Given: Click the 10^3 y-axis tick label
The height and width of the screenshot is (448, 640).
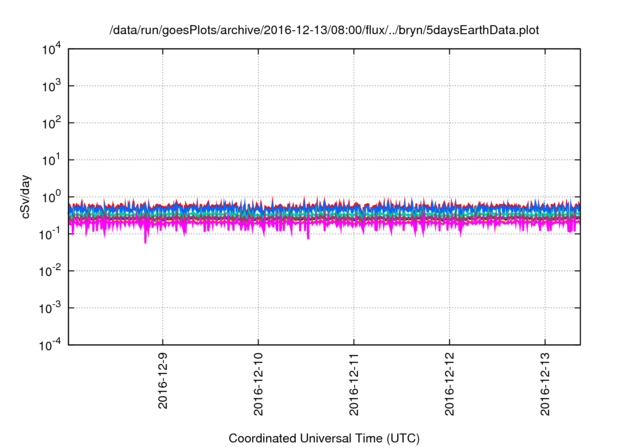Looking at the screenshot, I should point(52,86).
